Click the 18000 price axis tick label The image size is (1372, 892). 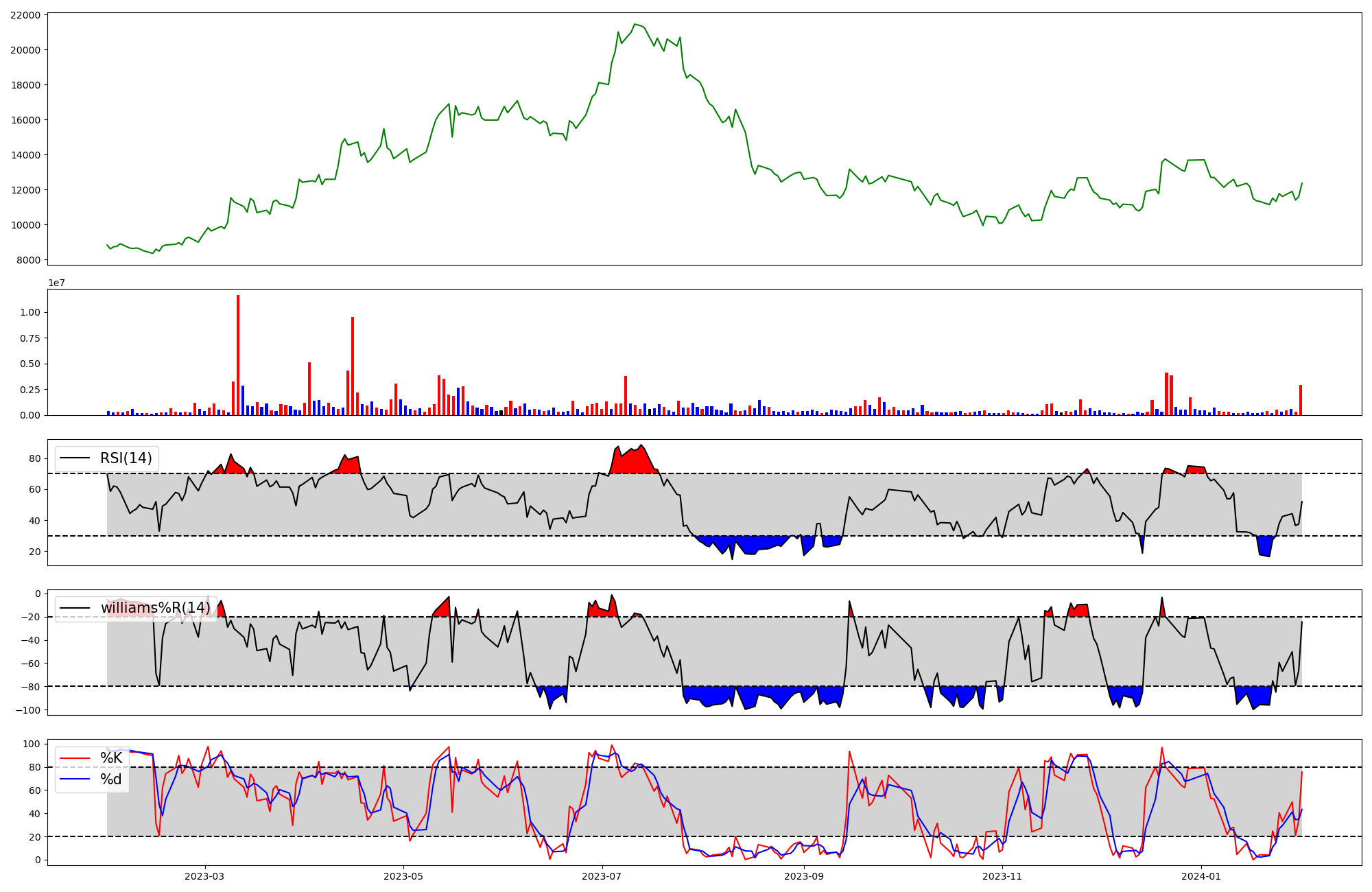tap(25, 84)
